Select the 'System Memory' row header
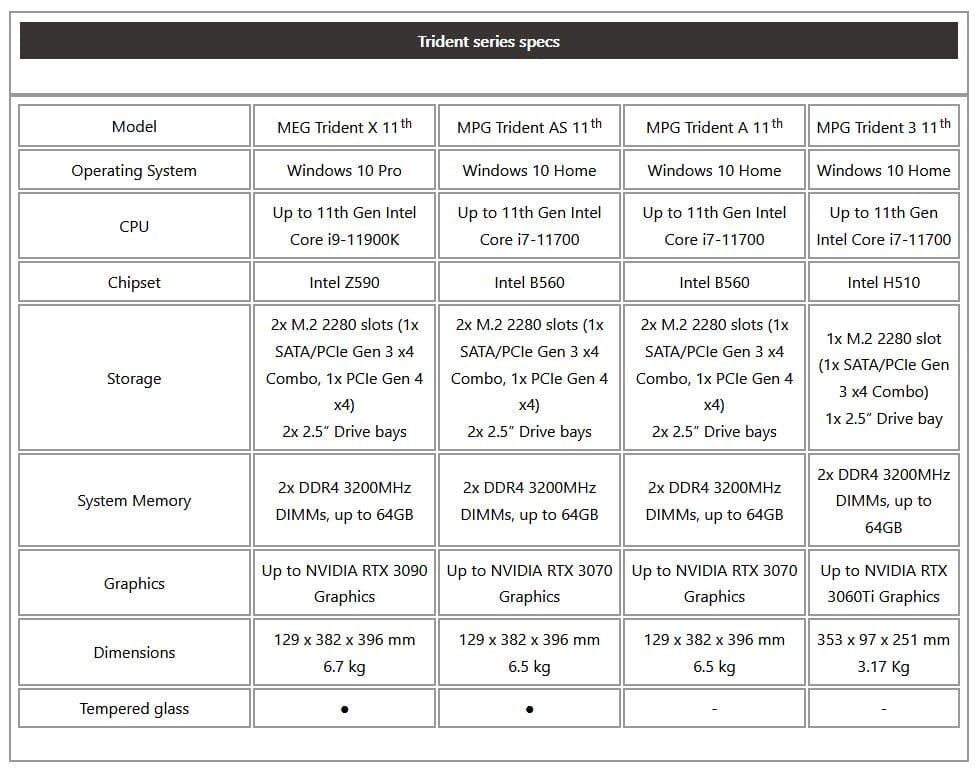 tap(134, 500)
